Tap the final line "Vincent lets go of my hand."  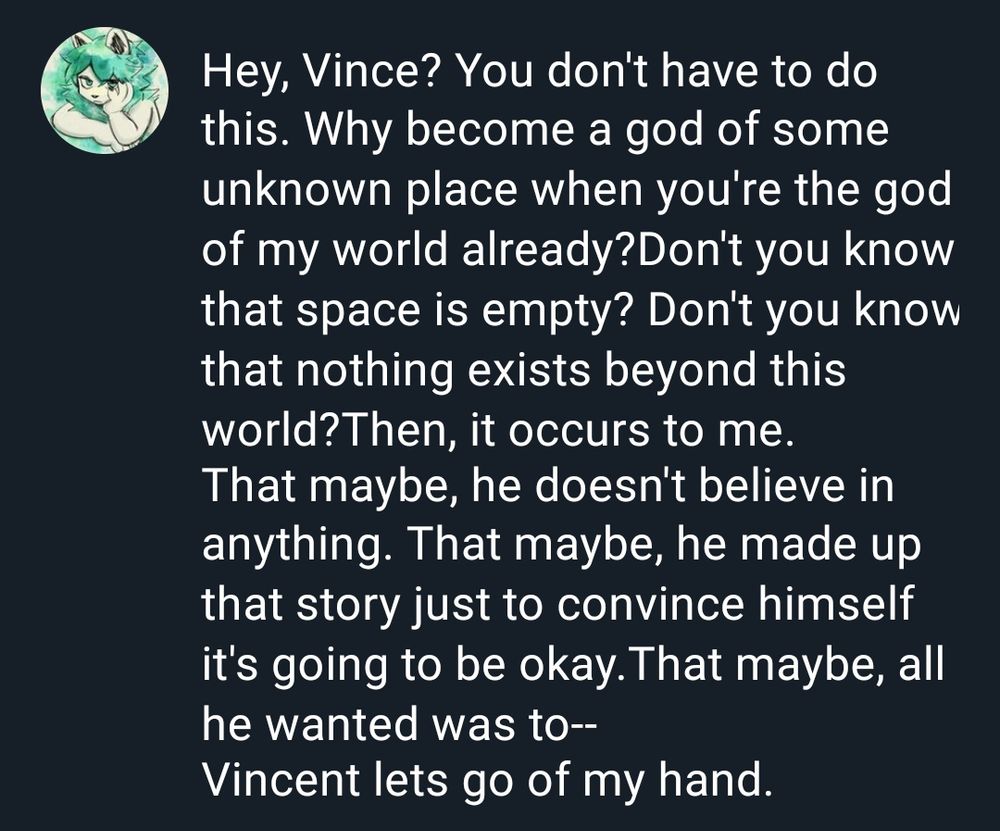point(486,780)
